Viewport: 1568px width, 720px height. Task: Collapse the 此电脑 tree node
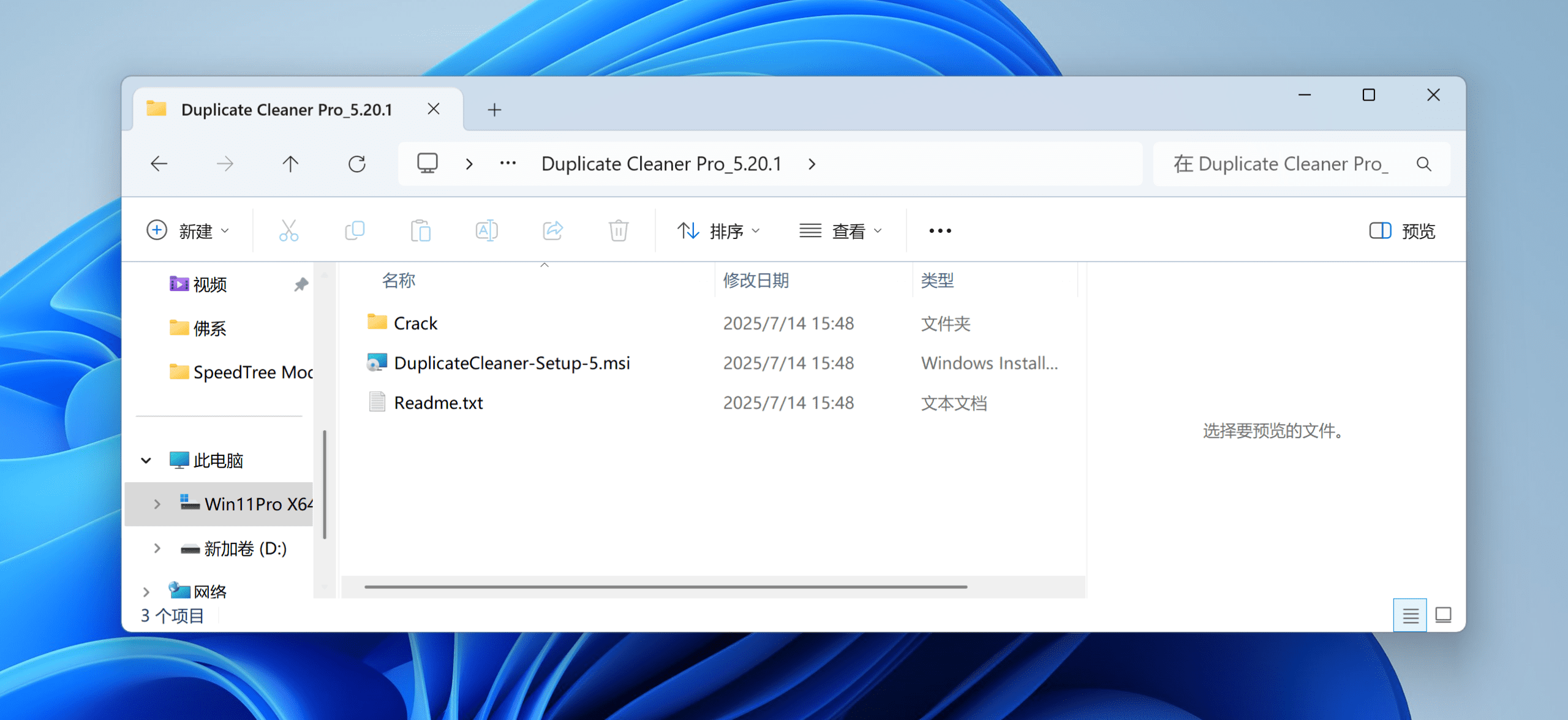(146, 460)
